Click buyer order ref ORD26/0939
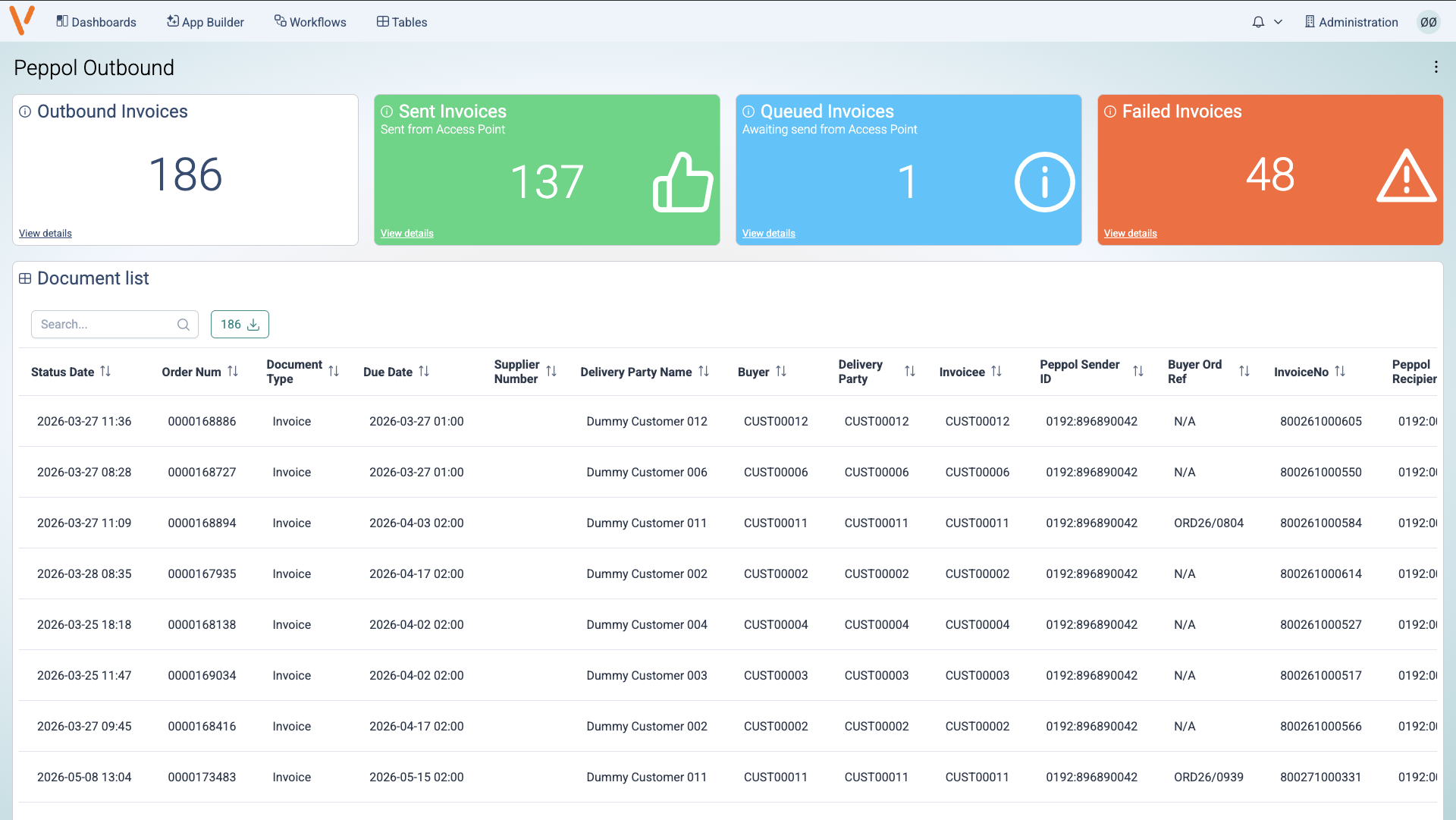This screenshot has width=1456, height=820. coord(1209,778)
